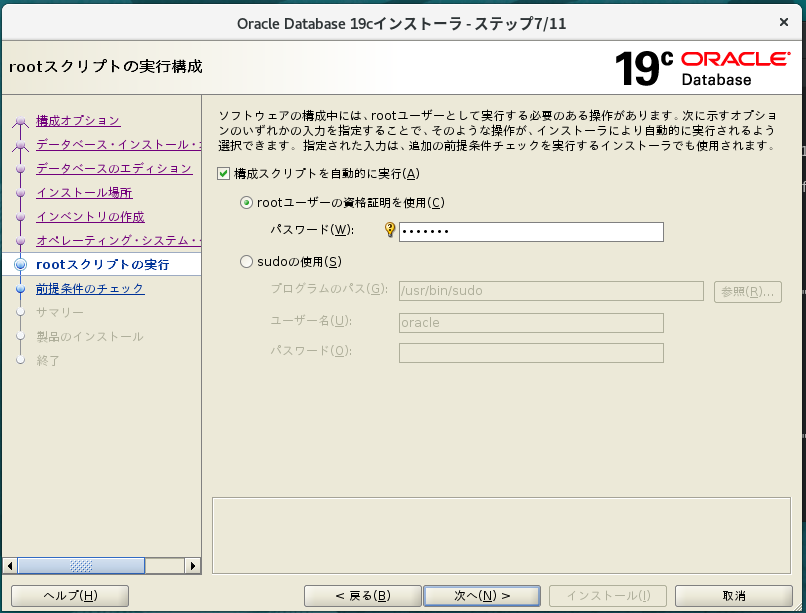The height and width of the screenshot is (613, 806).
Task: Click the sidebar scroll right arrow
Action: 192,566
